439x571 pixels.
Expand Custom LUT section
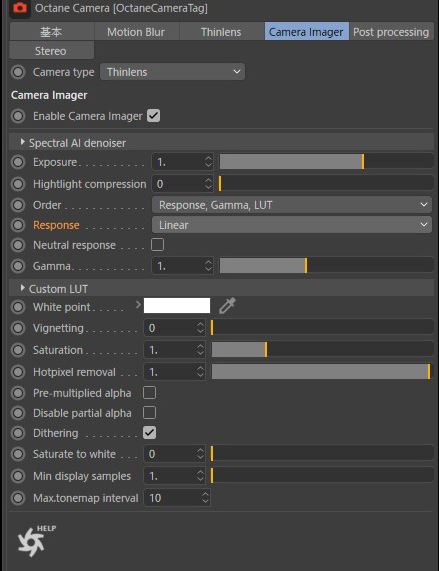[x=23, y=288]
